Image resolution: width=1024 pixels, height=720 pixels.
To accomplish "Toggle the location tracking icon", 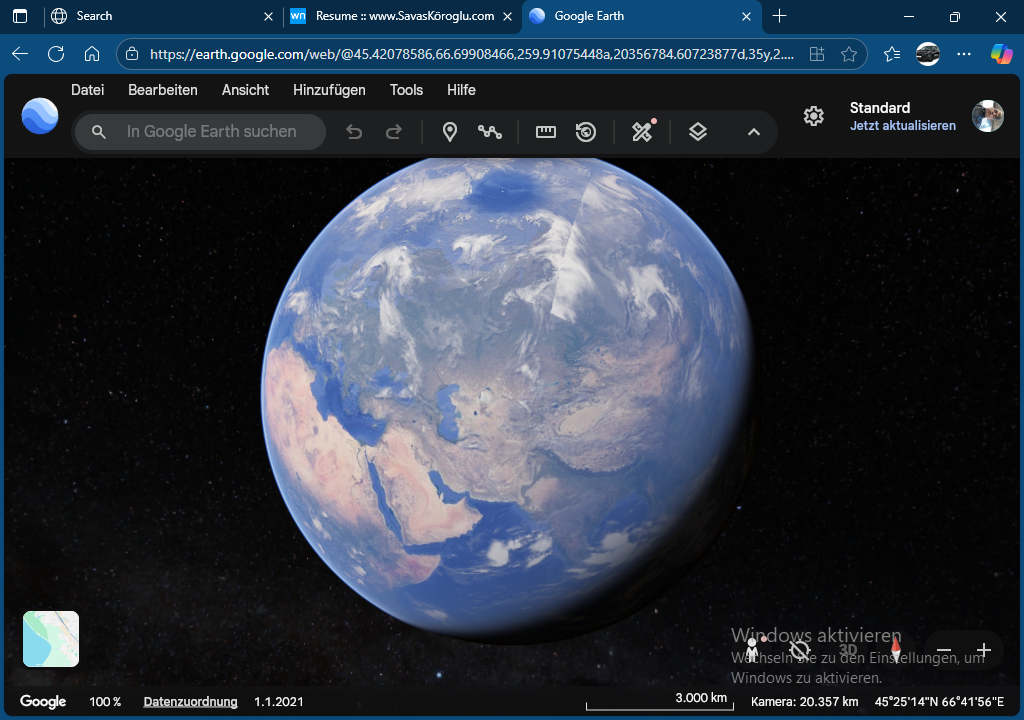I will 799,650.
